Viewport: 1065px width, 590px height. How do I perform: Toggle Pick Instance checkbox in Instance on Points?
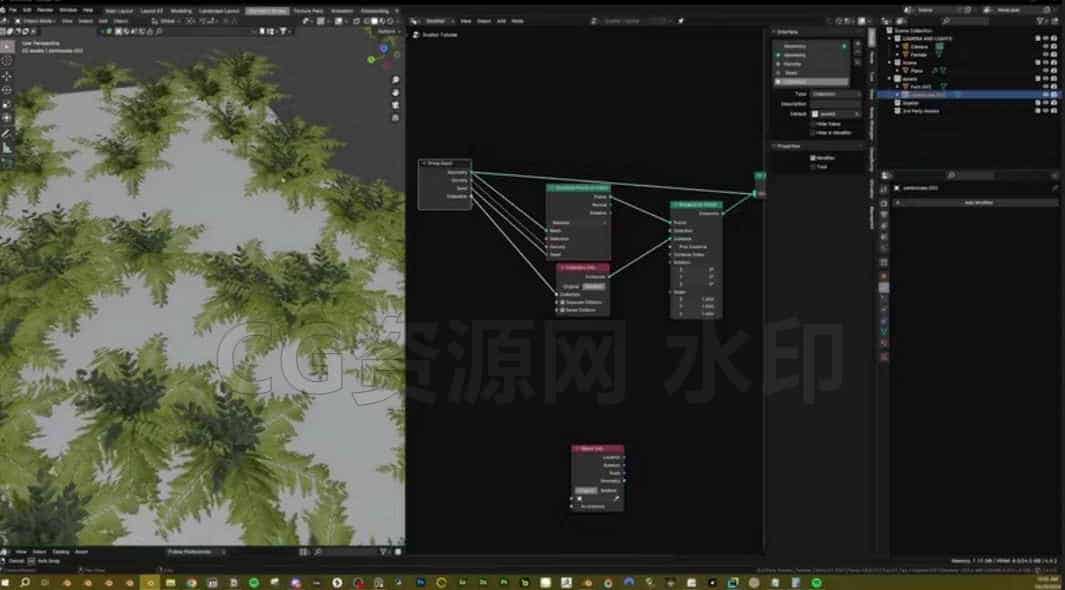coord(676,247)
